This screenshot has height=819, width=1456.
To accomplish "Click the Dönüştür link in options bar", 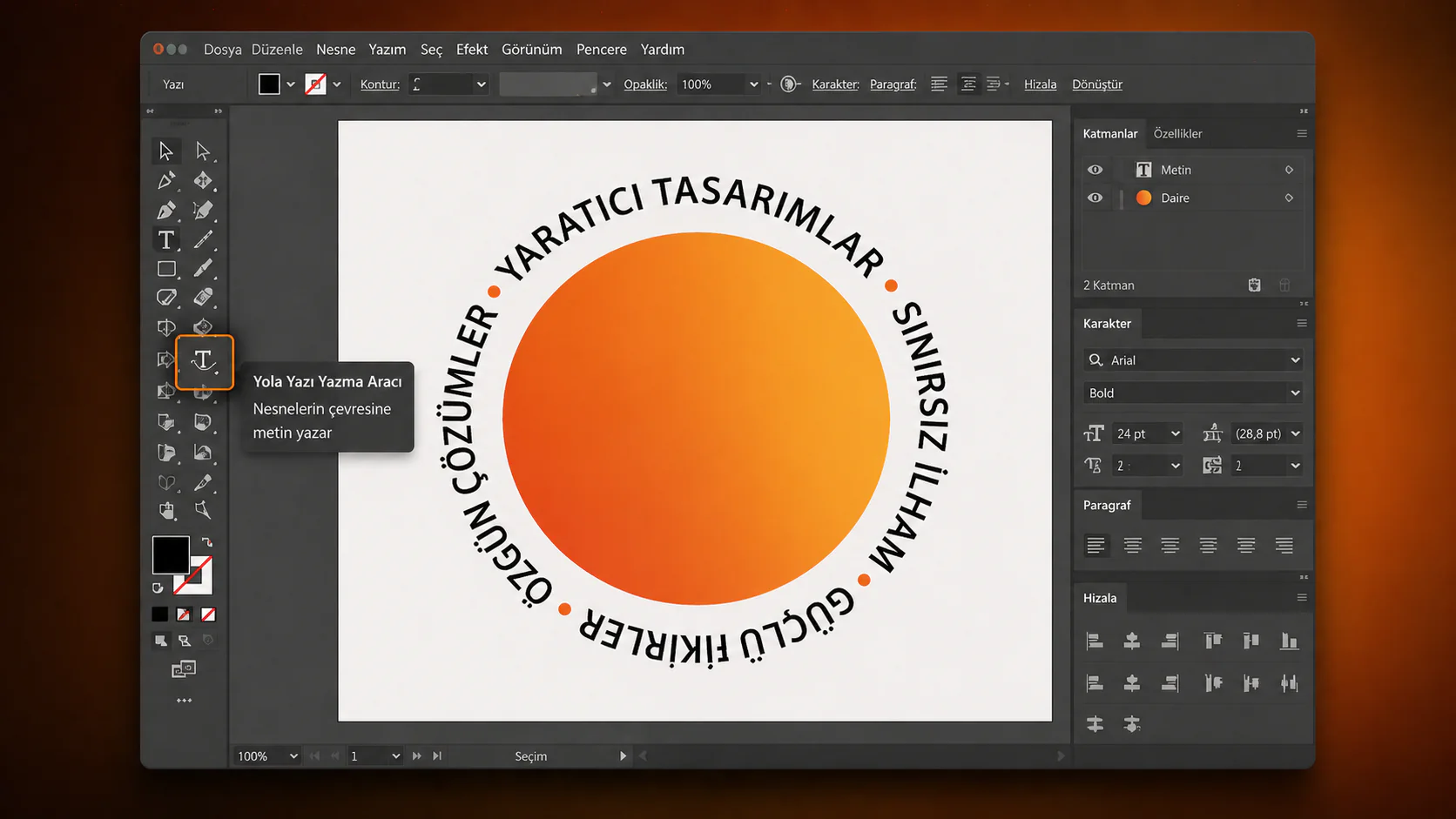I will [x=1096, y=84].
